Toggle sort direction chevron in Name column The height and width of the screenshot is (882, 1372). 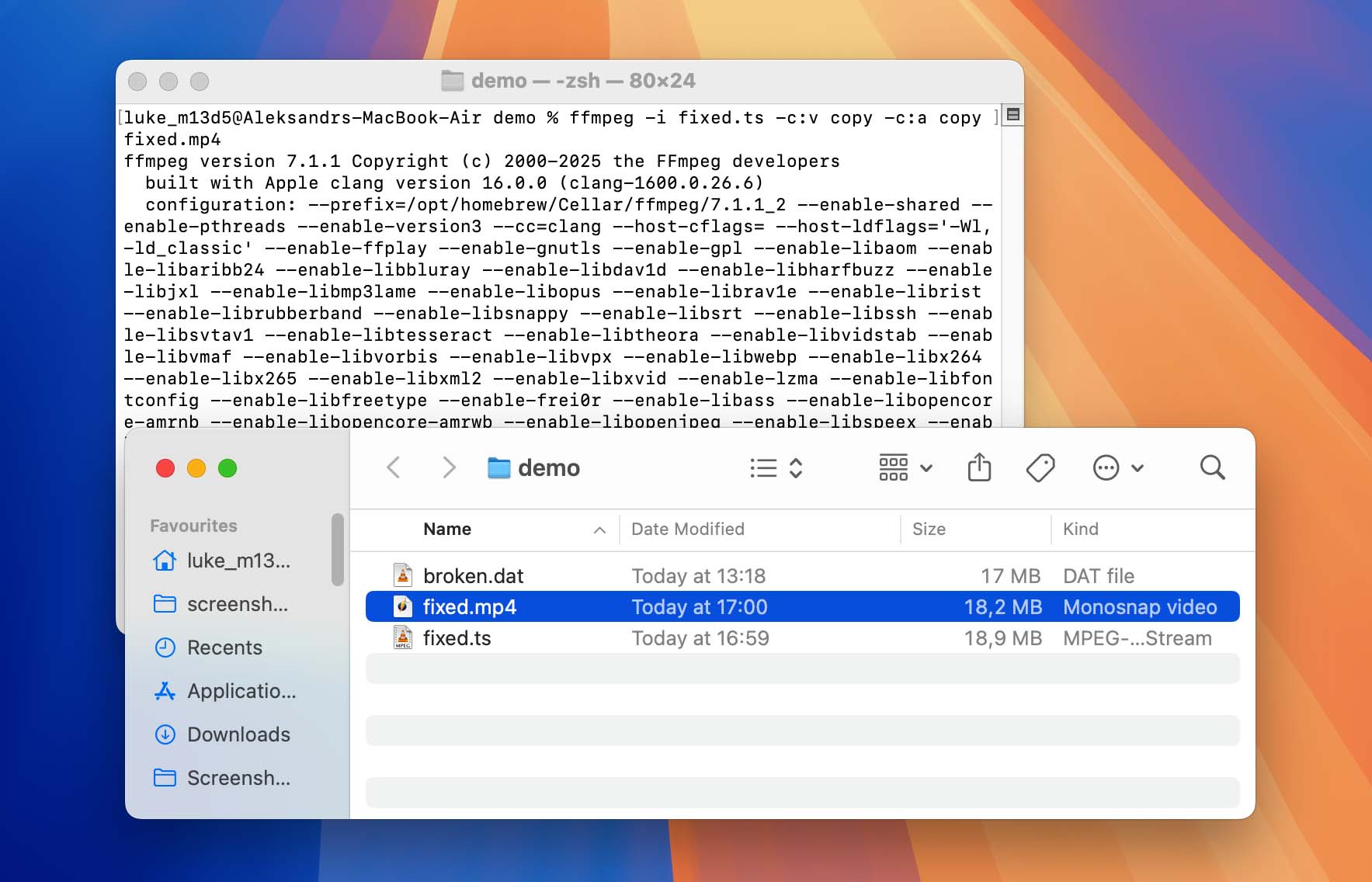tap(599, 530)
